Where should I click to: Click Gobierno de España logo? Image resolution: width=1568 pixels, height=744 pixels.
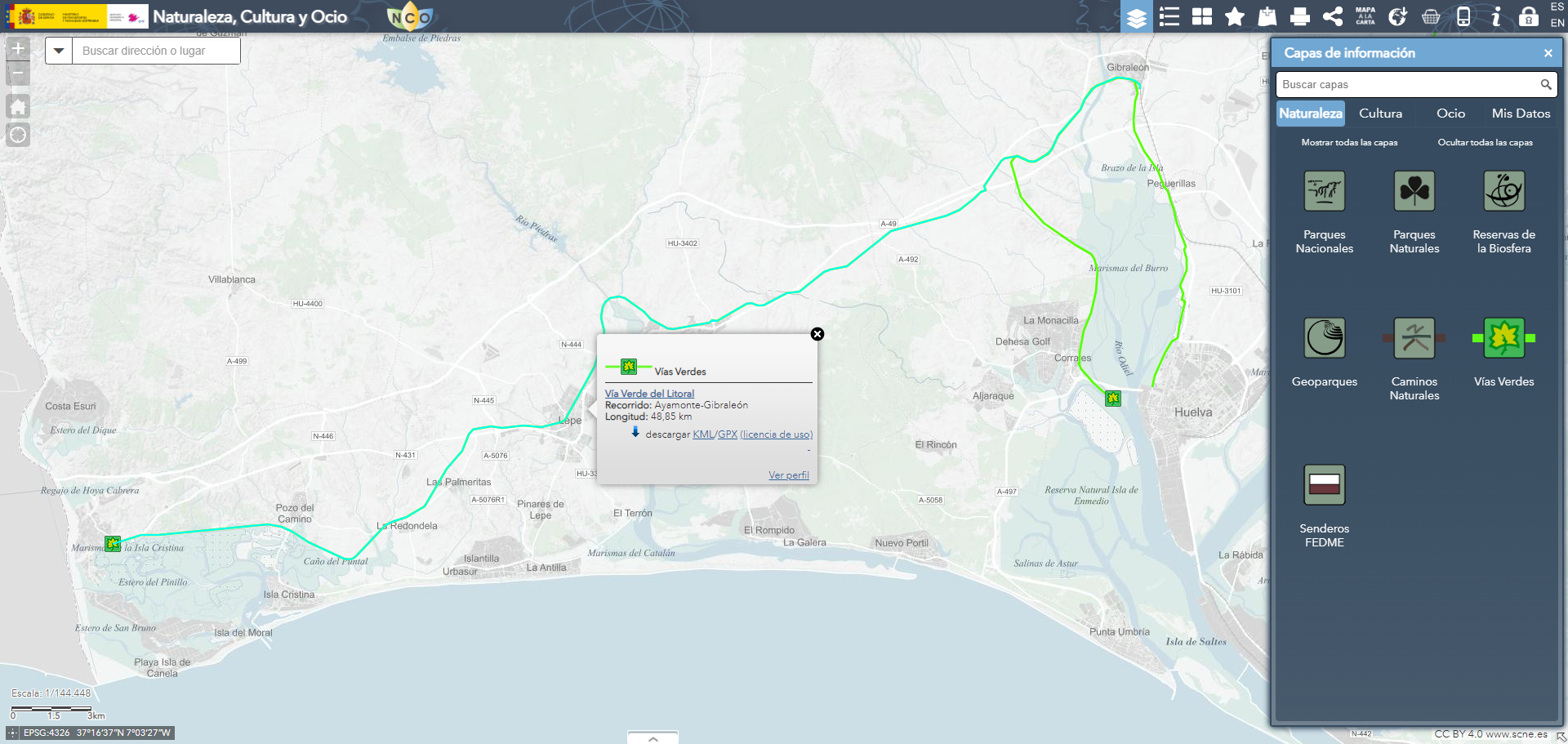(x=56, y=16)
